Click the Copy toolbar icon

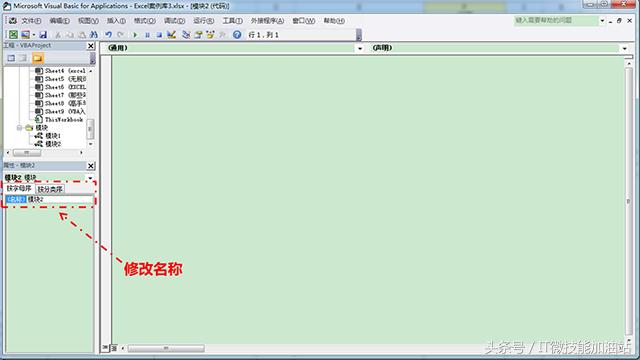[x=70, y=35]
